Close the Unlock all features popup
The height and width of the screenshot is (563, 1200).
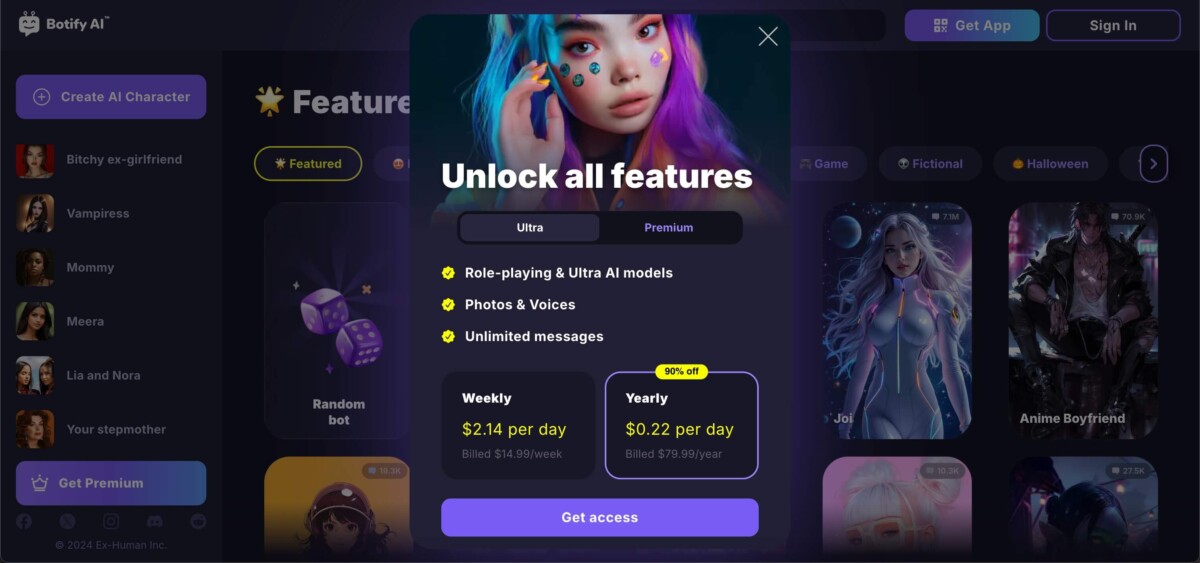tap(768, 37)
